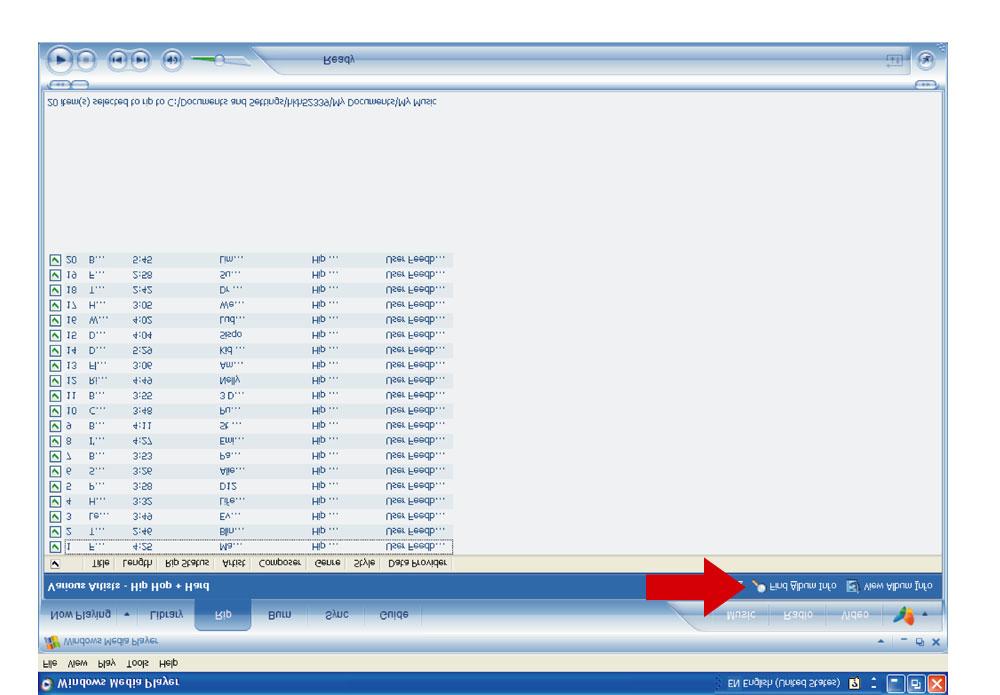The width and height of the screenshot is (1000, 695).
Task: Sort by the Rip Status column header
Action: pos(187,564)
